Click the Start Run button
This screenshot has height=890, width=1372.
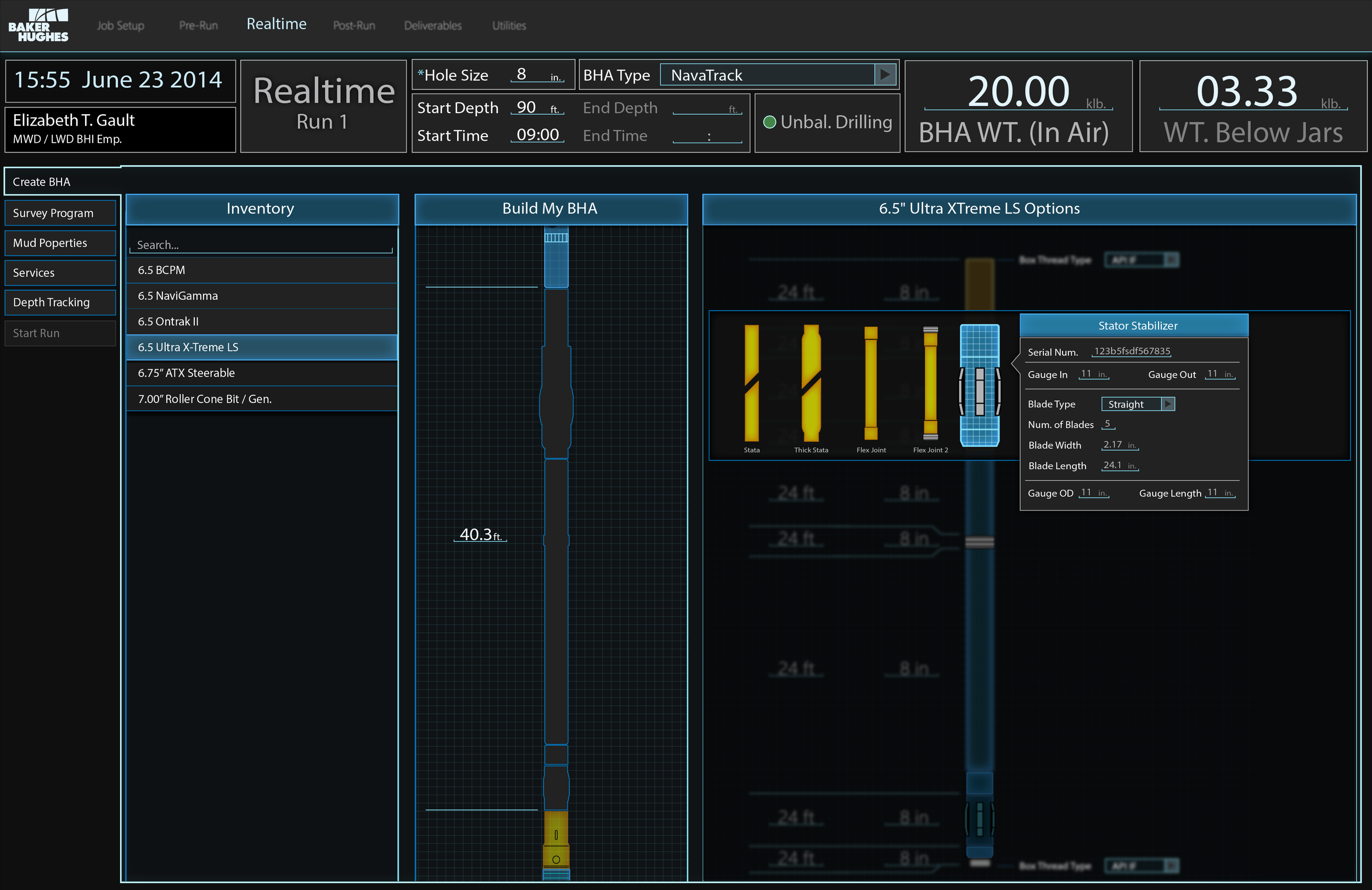tap(60, 333)
